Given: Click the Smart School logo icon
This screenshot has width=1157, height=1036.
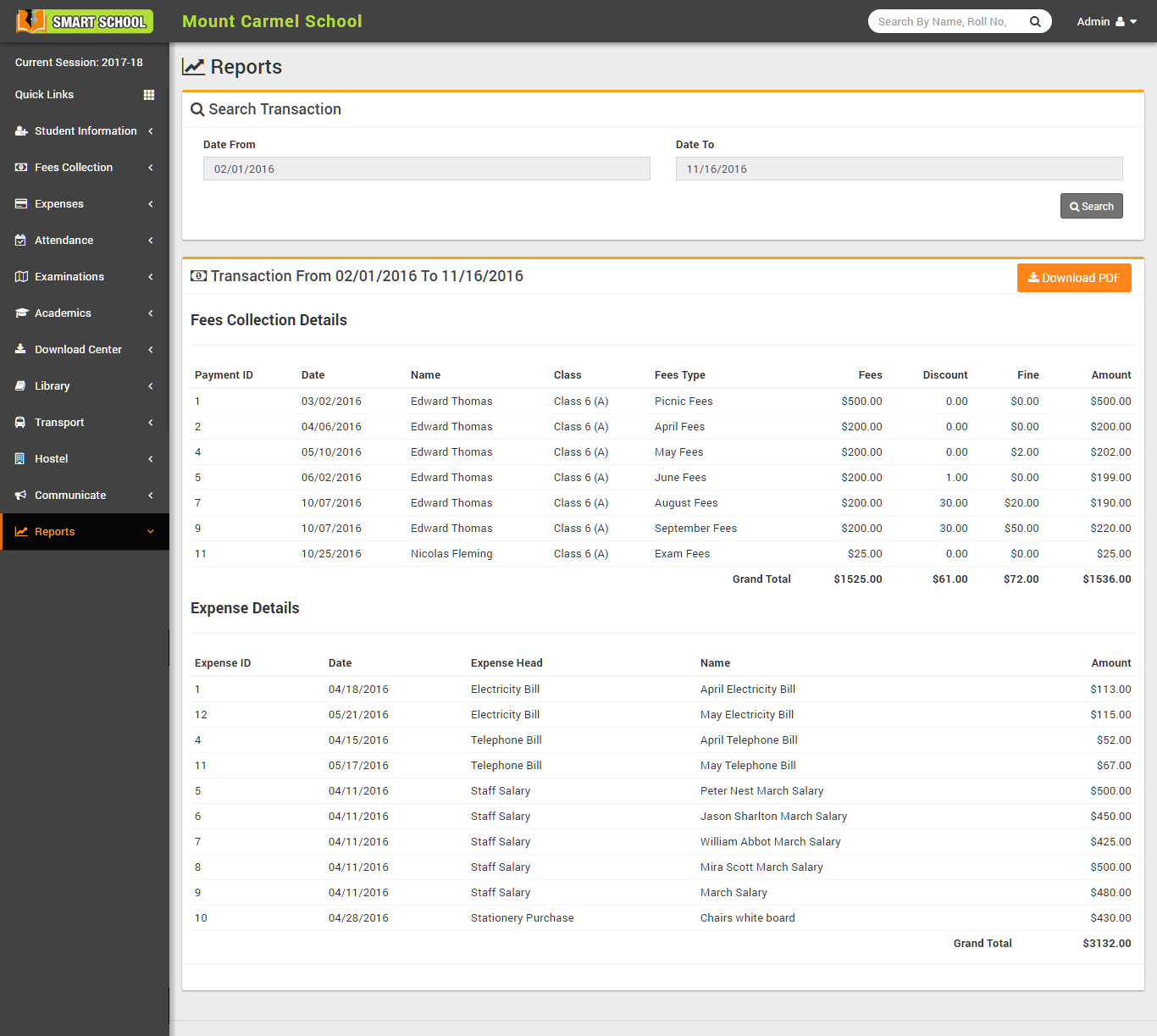Looking at the screenshot, I should pos(32,21).
